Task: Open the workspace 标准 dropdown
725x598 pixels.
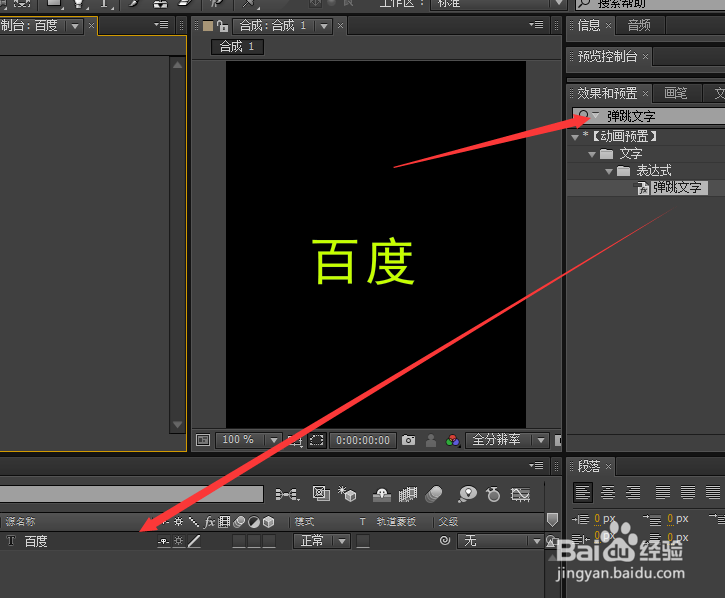Action: [498, 4]
